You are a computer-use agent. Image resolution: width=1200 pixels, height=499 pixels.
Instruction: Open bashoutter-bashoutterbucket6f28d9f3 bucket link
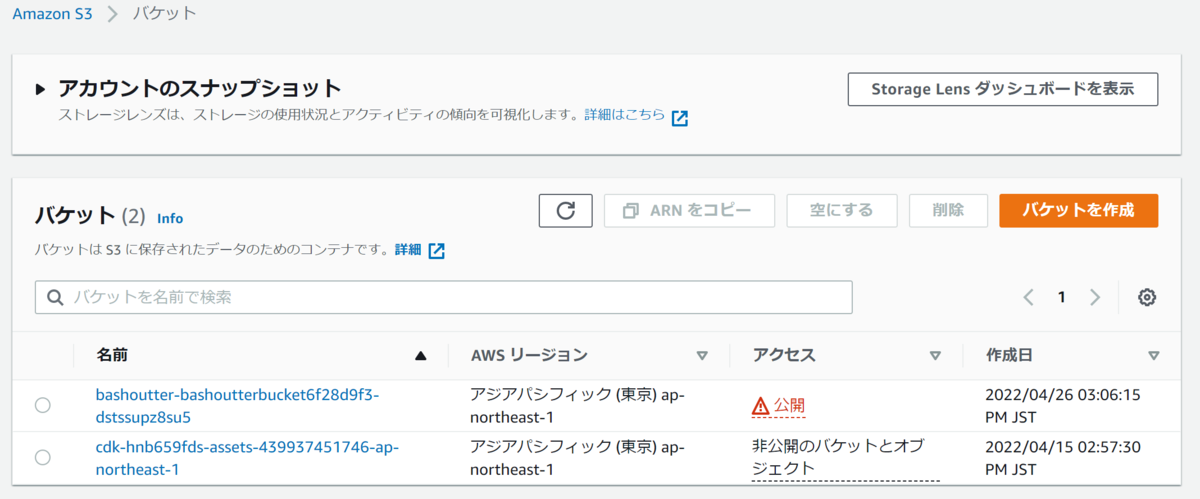[x=237, y=405]
